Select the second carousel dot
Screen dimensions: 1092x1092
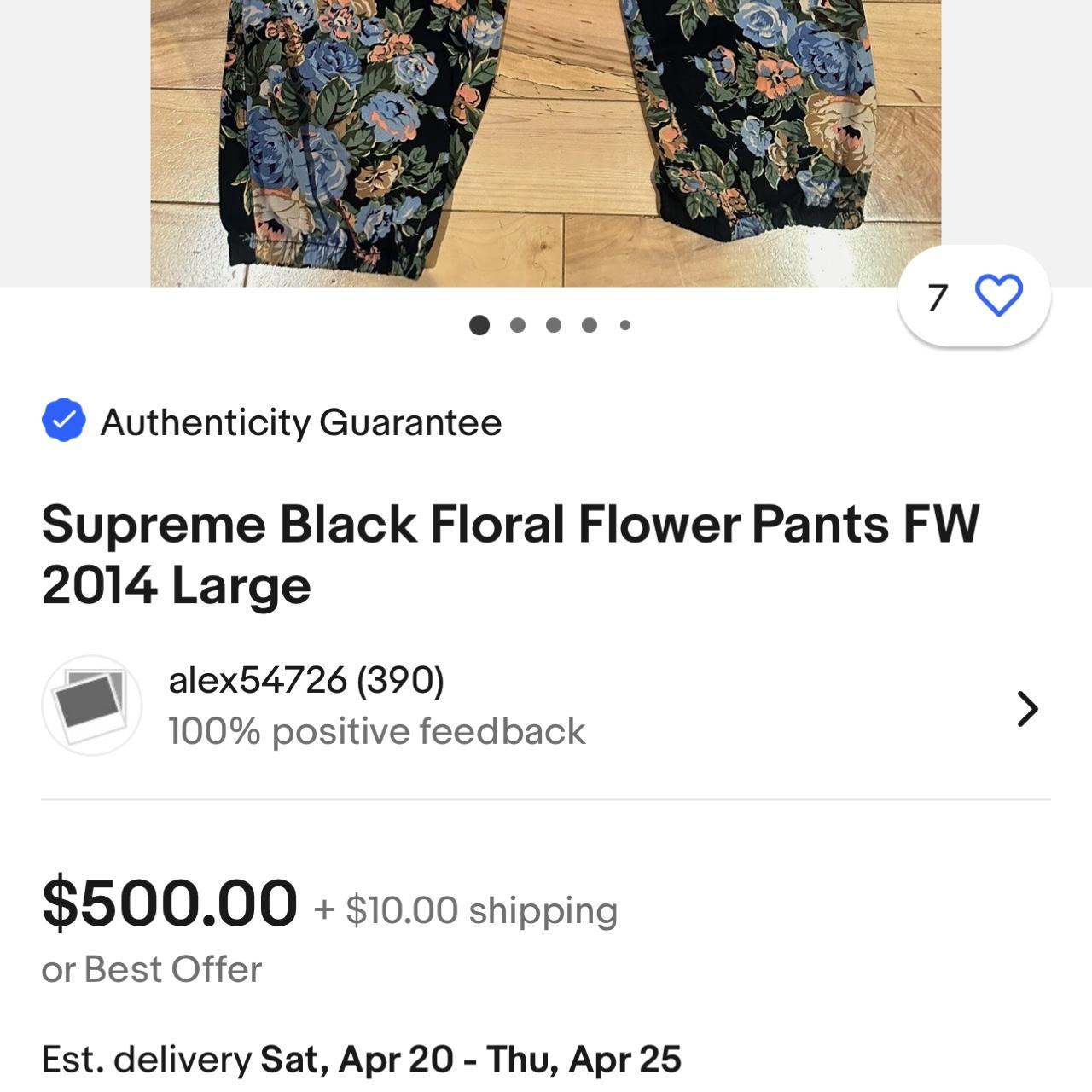(517, 324)
